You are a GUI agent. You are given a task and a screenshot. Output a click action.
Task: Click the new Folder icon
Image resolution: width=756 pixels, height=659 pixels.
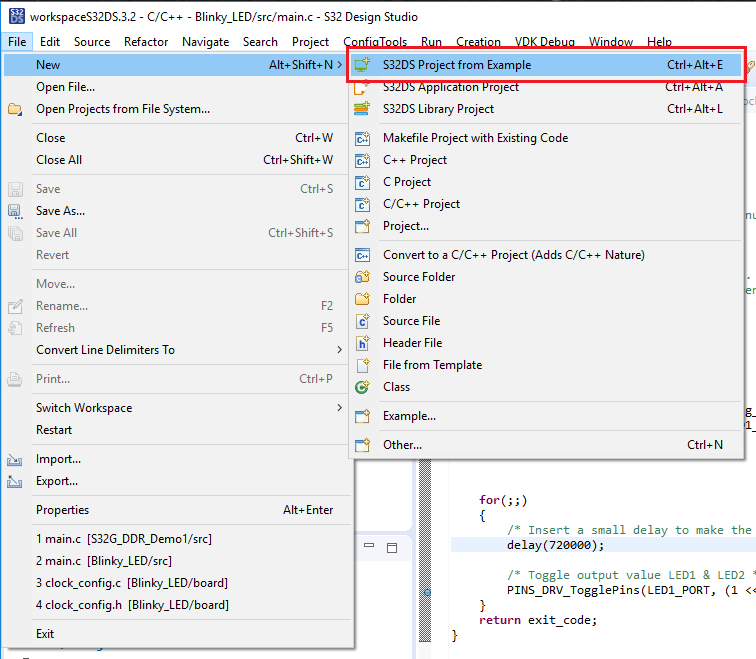362,299
